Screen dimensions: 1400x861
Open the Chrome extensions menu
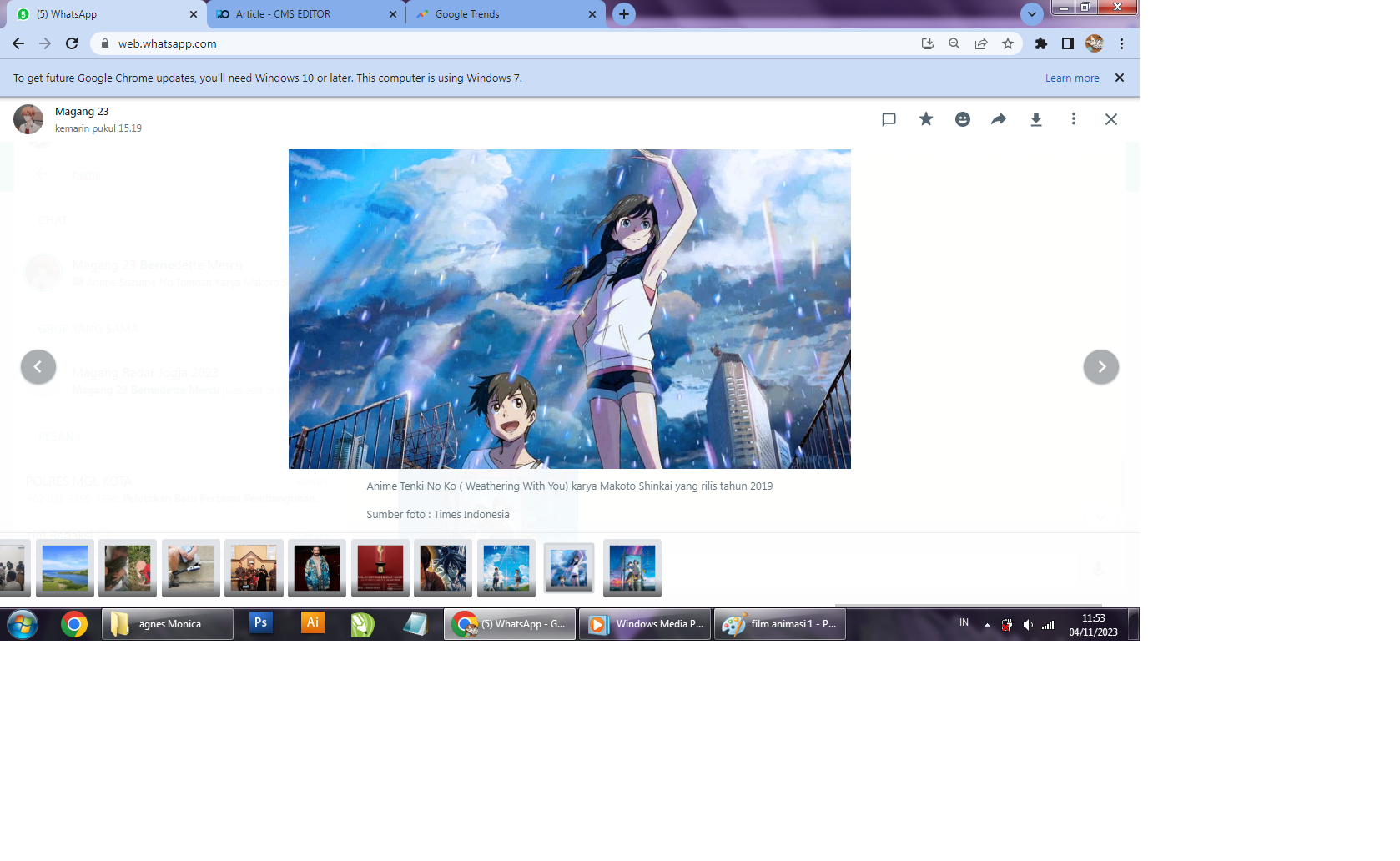[1041, 43]
